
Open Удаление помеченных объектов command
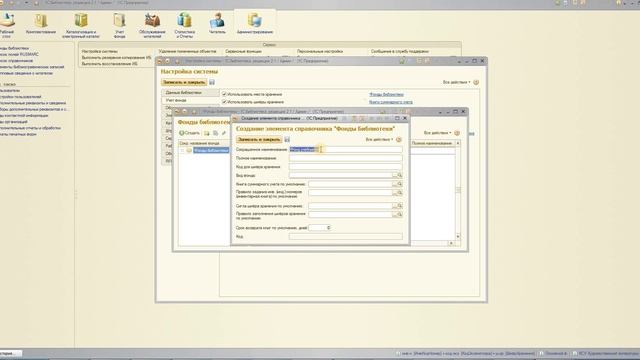click(187, 51)
